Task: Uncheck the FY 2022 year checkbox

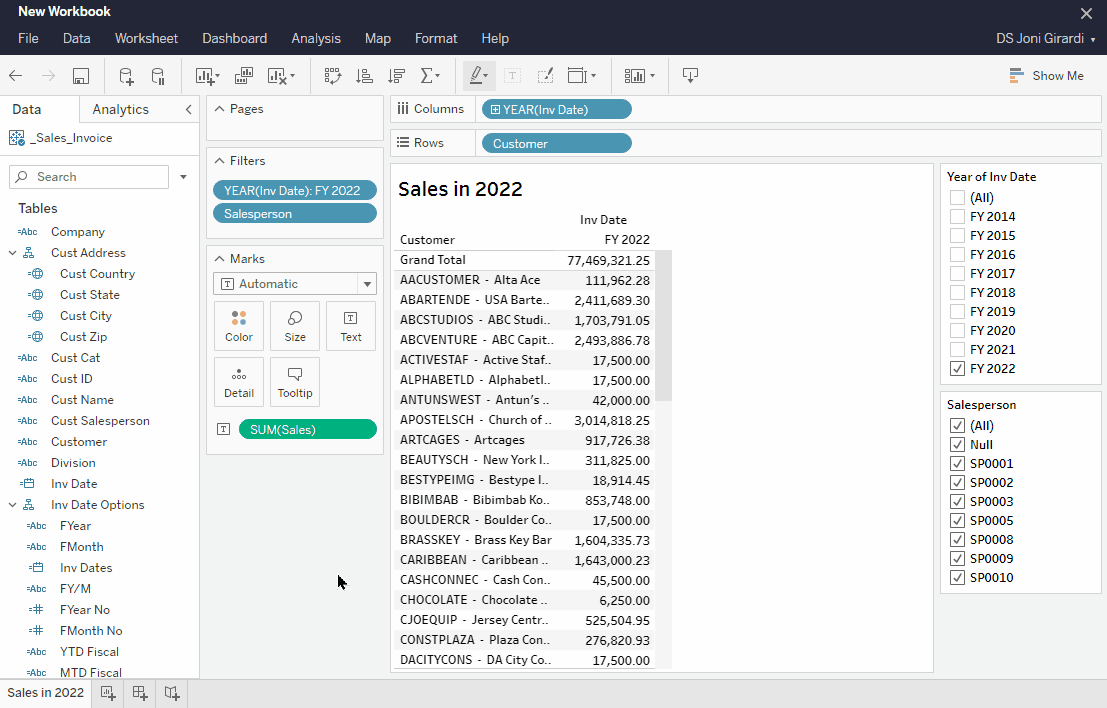Action: click(957, 369)
